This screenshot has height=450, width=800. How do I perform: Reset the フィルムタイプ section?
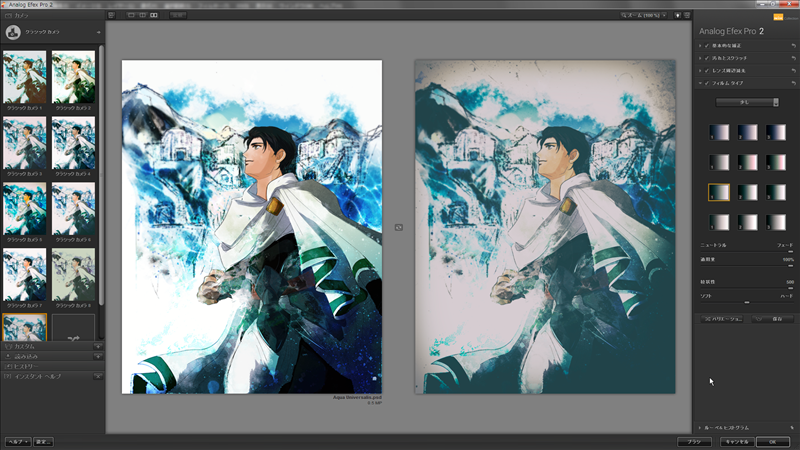pyautogui.click(x=793, y=83)
